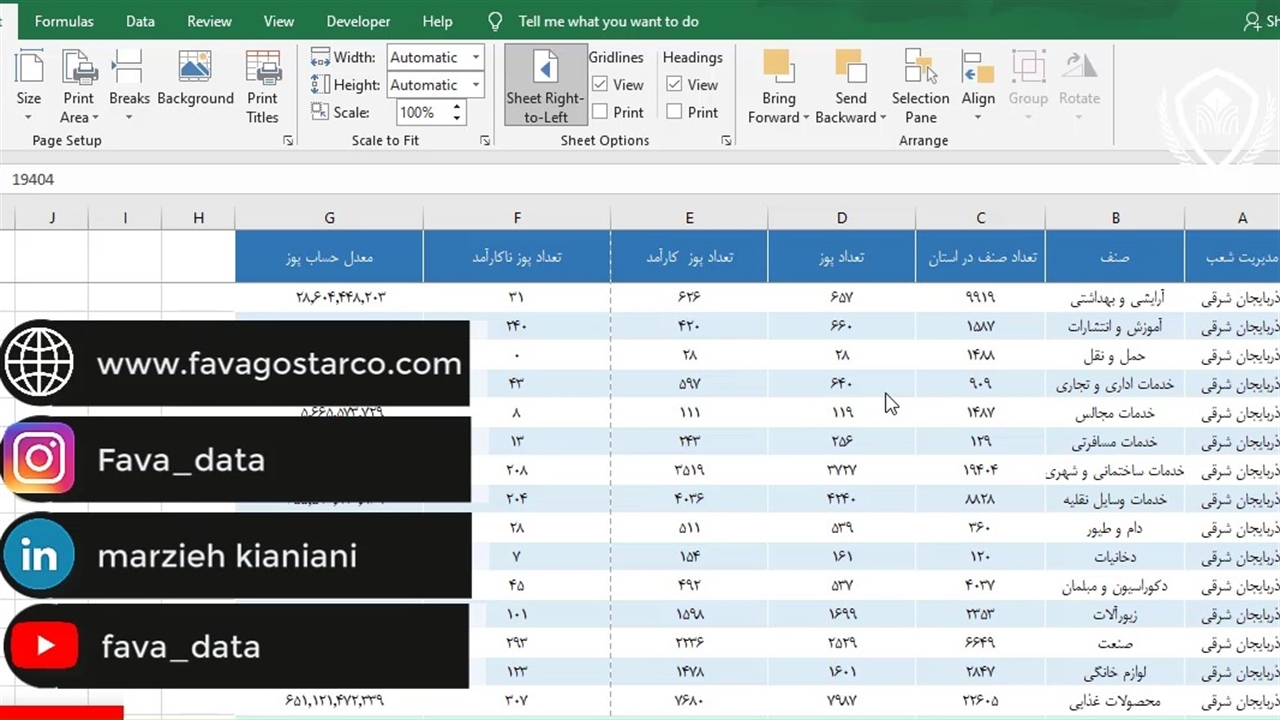The height and width of the screenshot is (720, 1280).
Task: Open the Developer ribbon tab
Action: (x=358, y=21)
